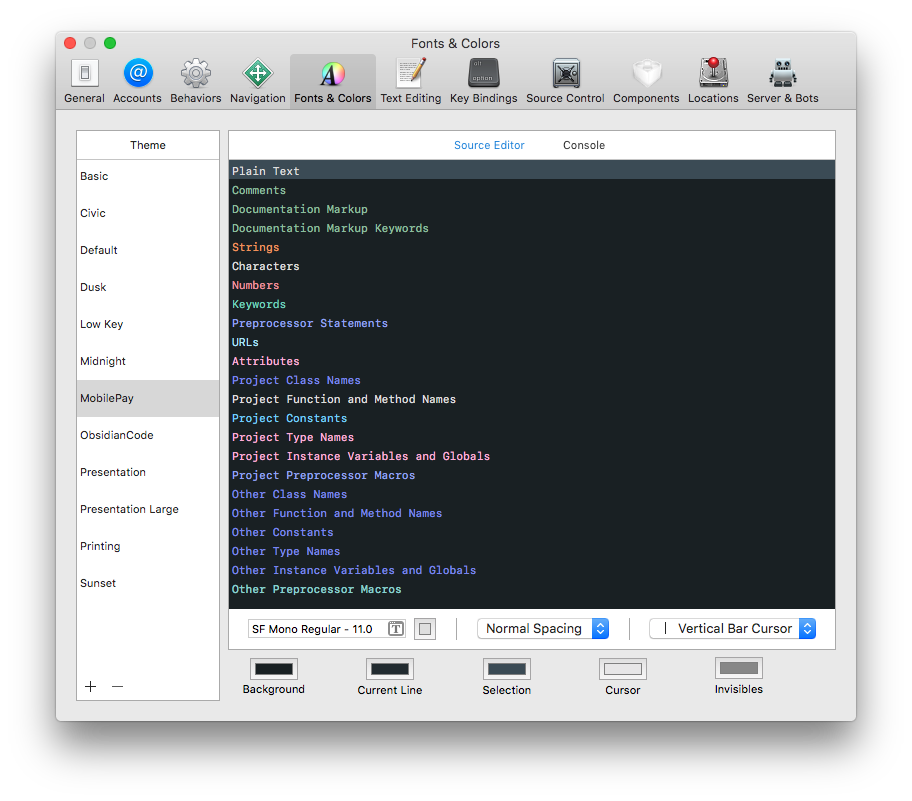Select the Characters syntax row
This screenshot has width=912, height=801.
pyautogui.click(x=532, y=266)
